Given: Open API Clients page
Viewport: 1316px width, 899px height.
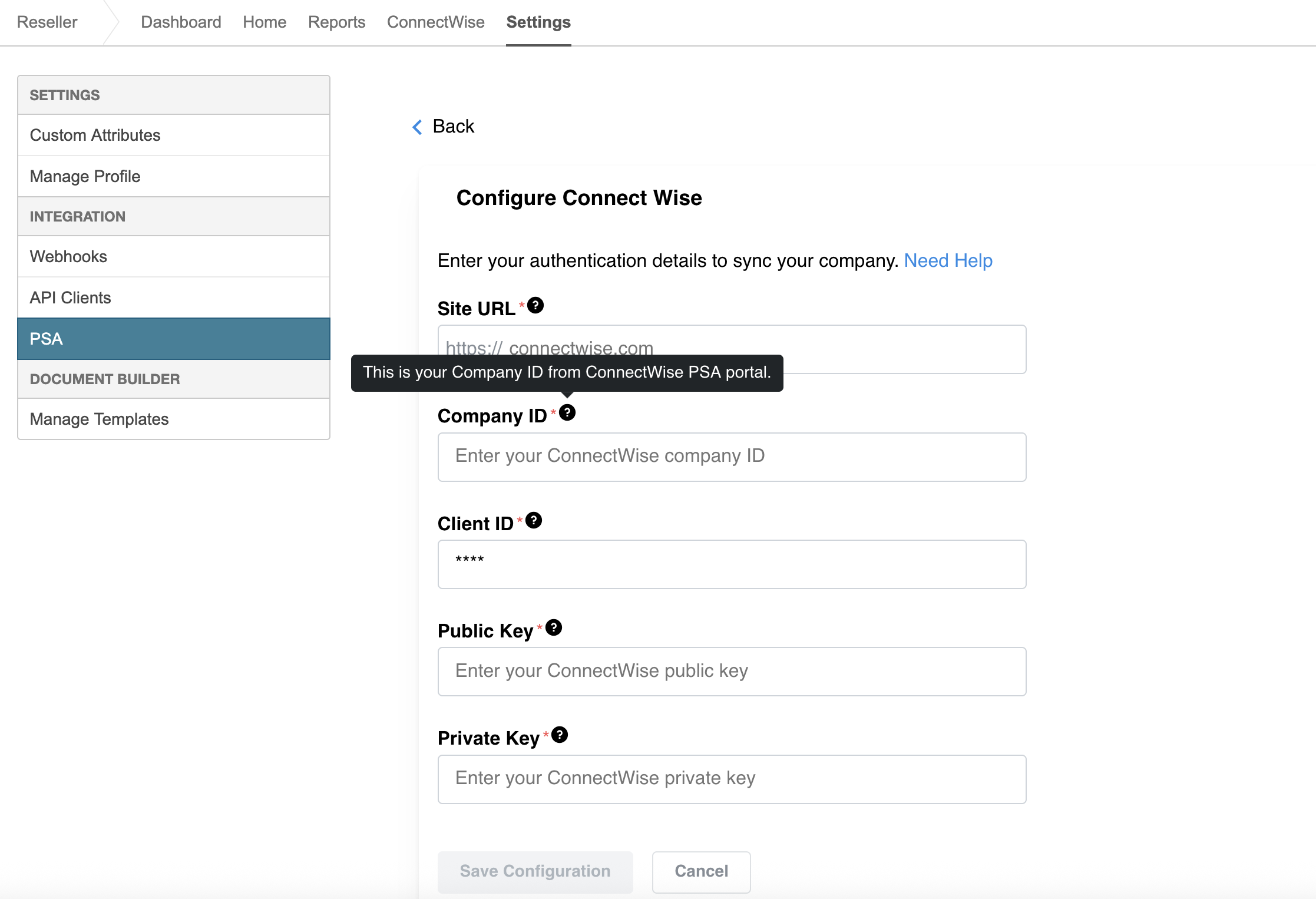Looking at the screenshot, I should coord(174,298).
